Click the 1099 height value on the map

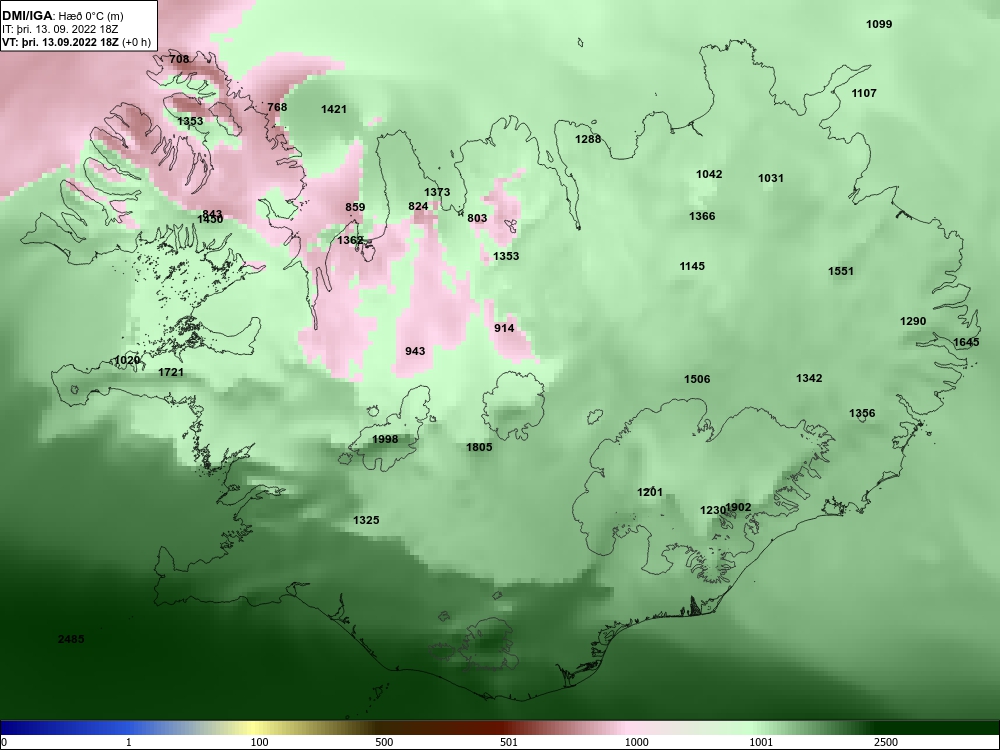879,24
